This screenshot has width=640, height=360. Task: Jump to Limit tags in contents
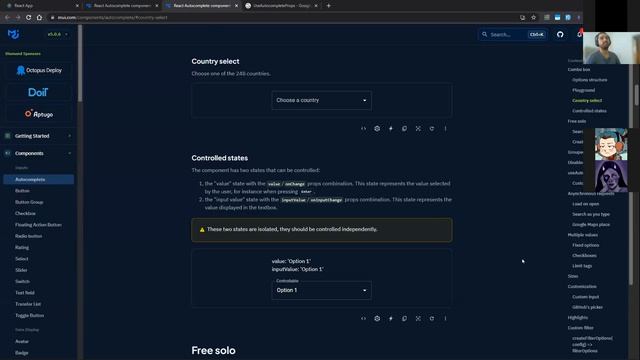point(582,266)
